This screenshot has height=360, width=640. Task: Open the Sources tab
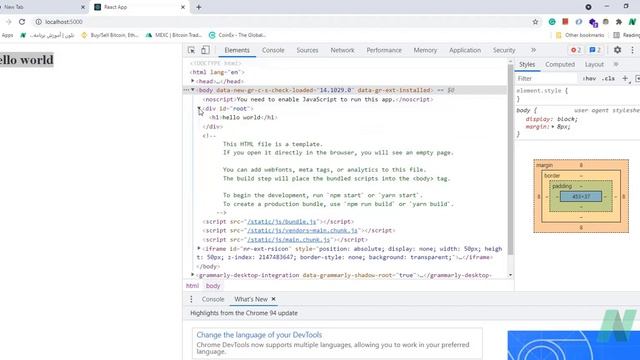tap(307, 50)
